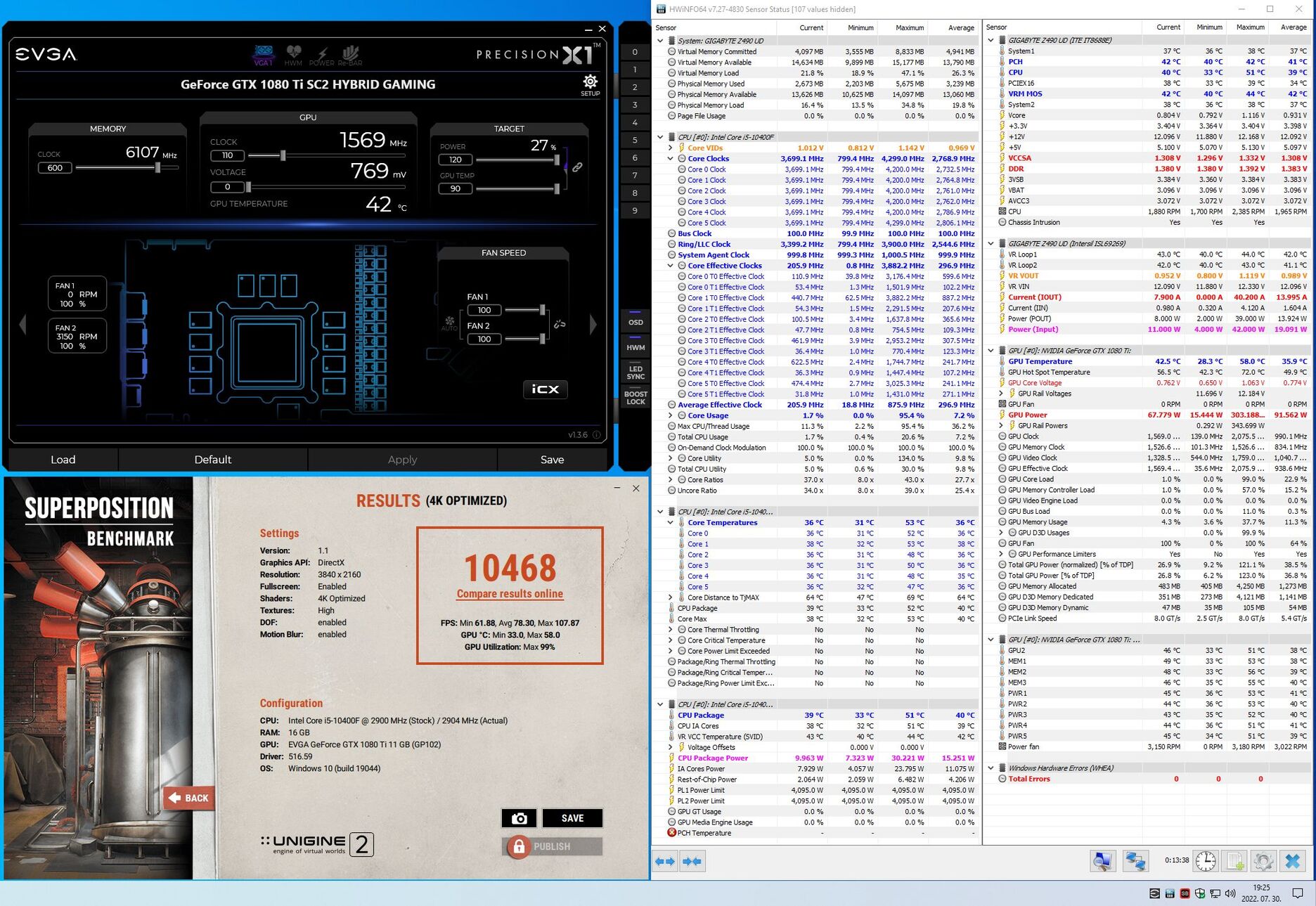1316x906 pixels.
Task: Select the VGA 1 card icon
Action: point(264,55)
